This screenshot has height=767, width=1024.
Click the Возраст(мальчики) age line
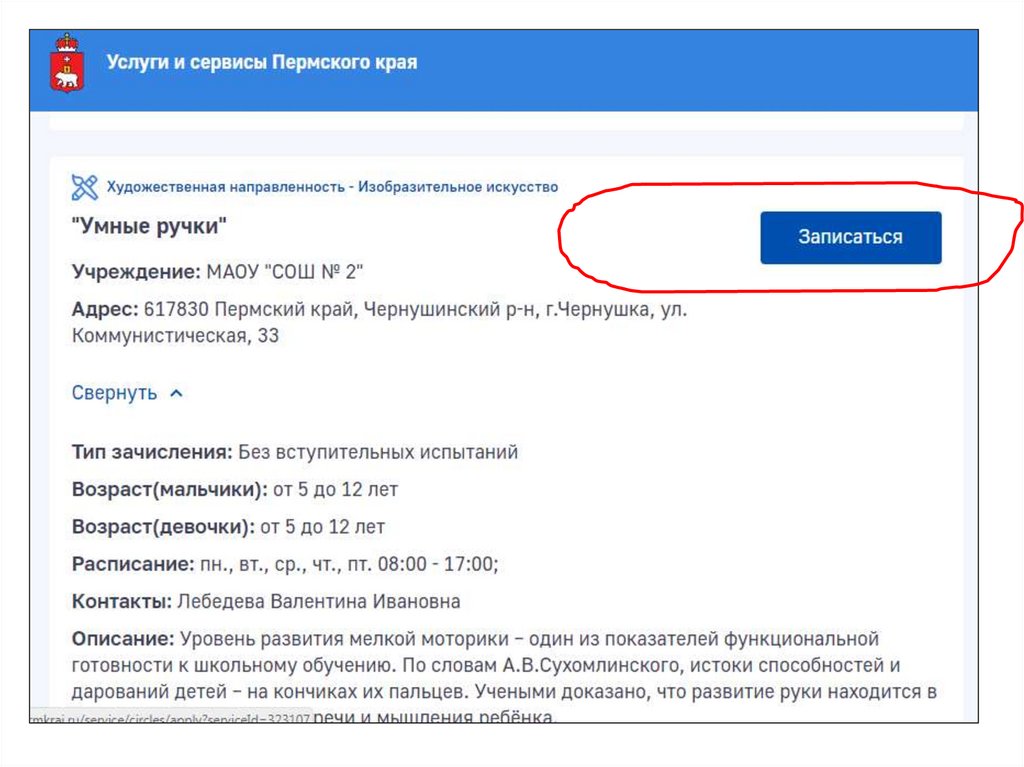pos(234,490)
